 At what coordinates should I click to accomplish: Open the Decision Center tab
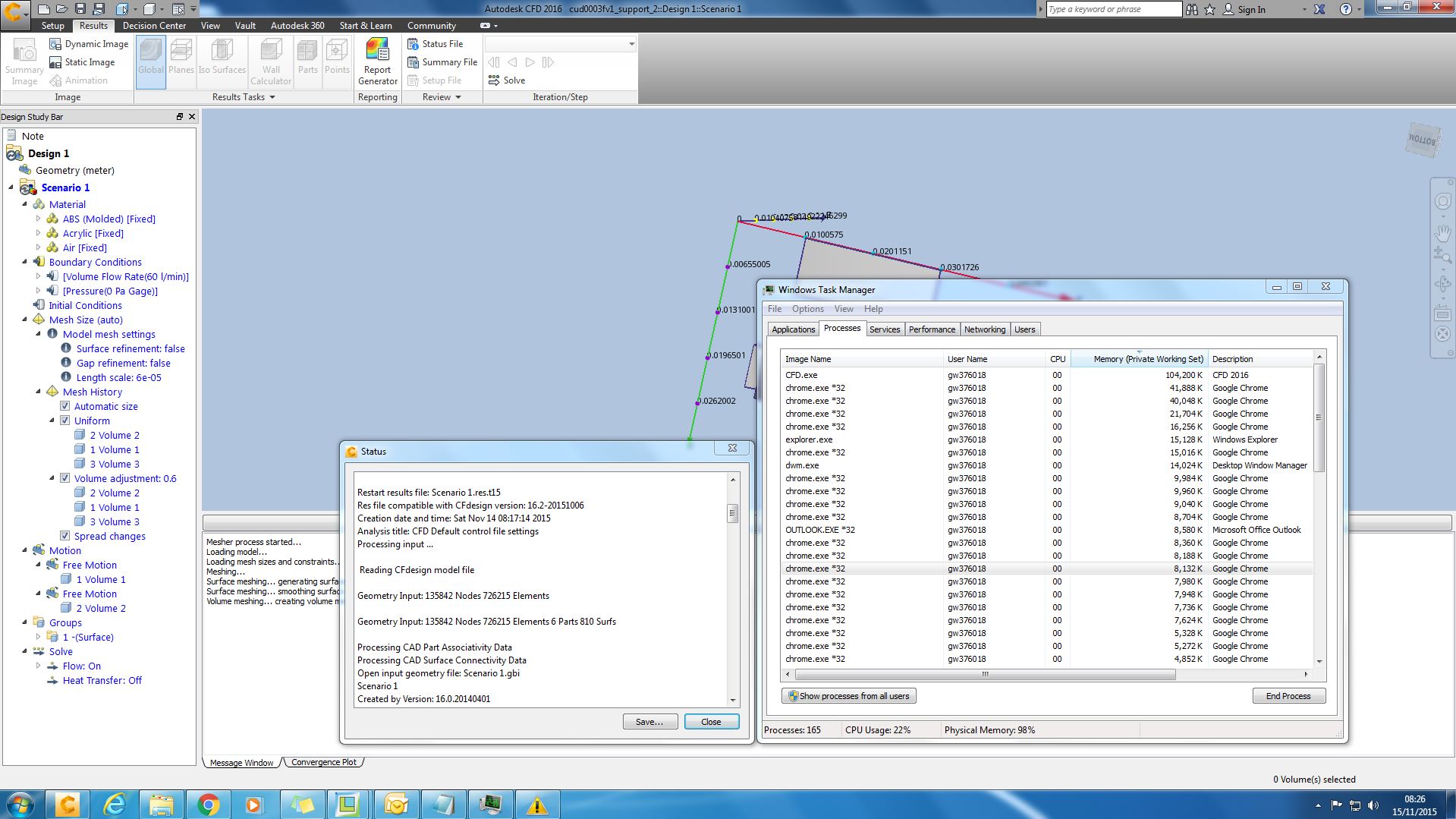[x=154, y=26]
